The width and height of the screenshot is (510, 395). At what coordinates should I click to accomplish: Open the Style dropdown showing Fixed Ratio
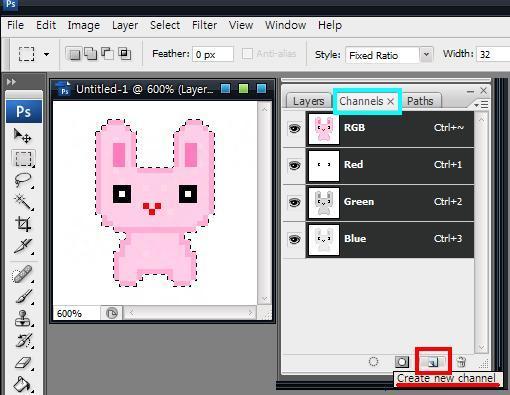pyautogui.click(x=389, y=55)
